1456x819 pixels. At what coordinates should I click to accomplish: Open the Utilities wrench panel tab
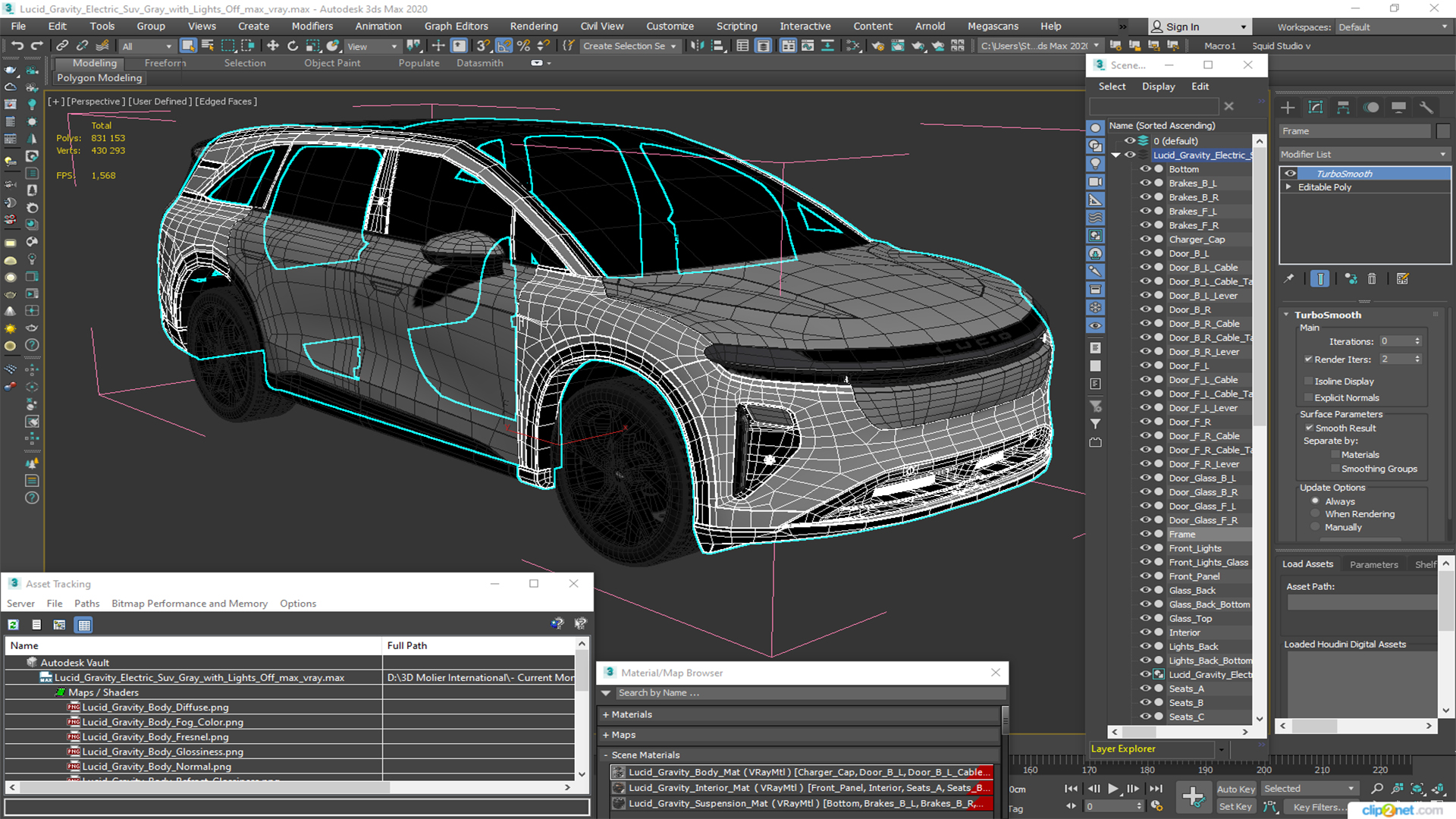(1426, 108)
